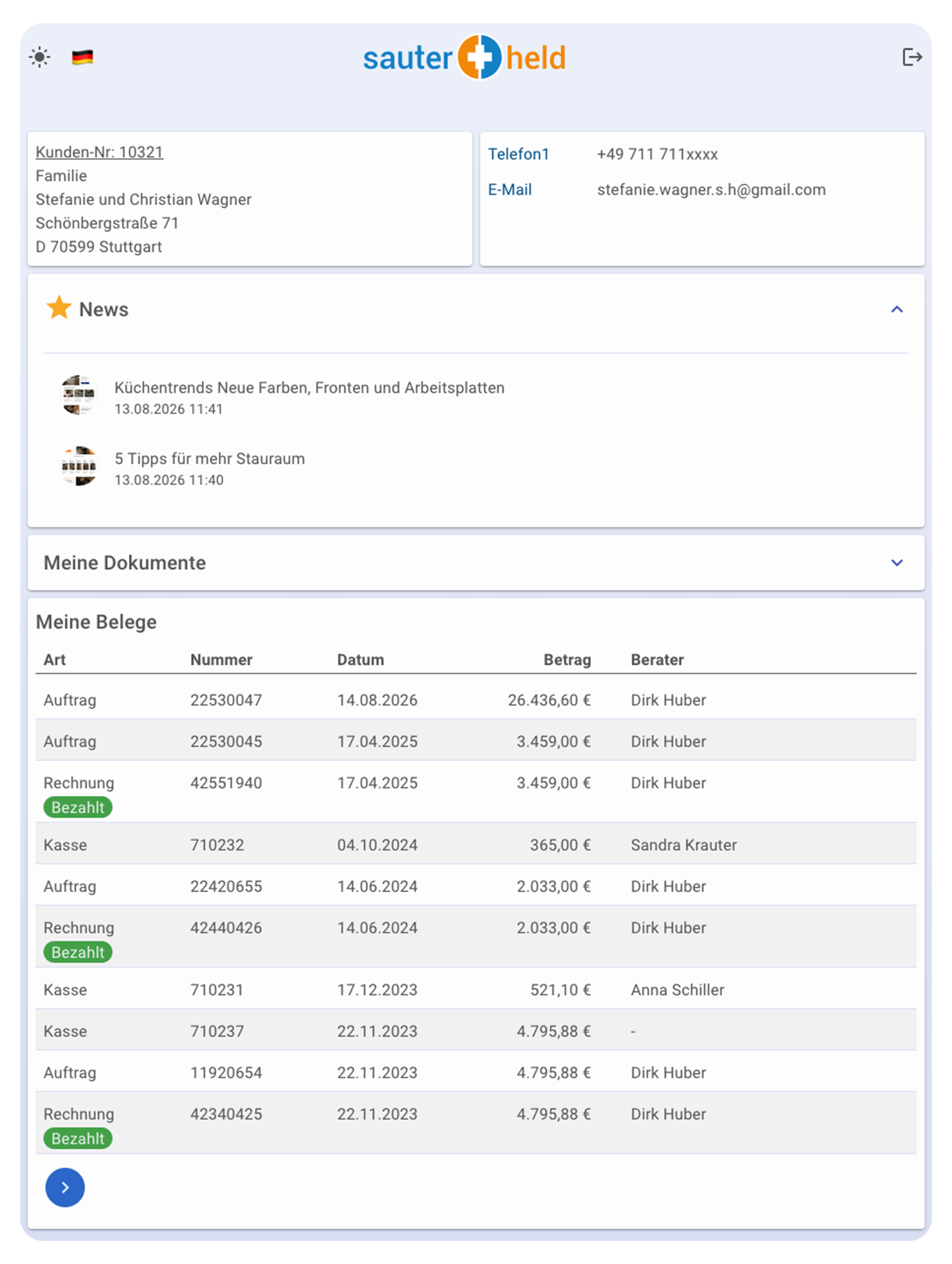This screenshot has width=952, height=1264.
Task: Click Berater Anna Schiller
Action: pyautogui.click(x=678, y=990)
